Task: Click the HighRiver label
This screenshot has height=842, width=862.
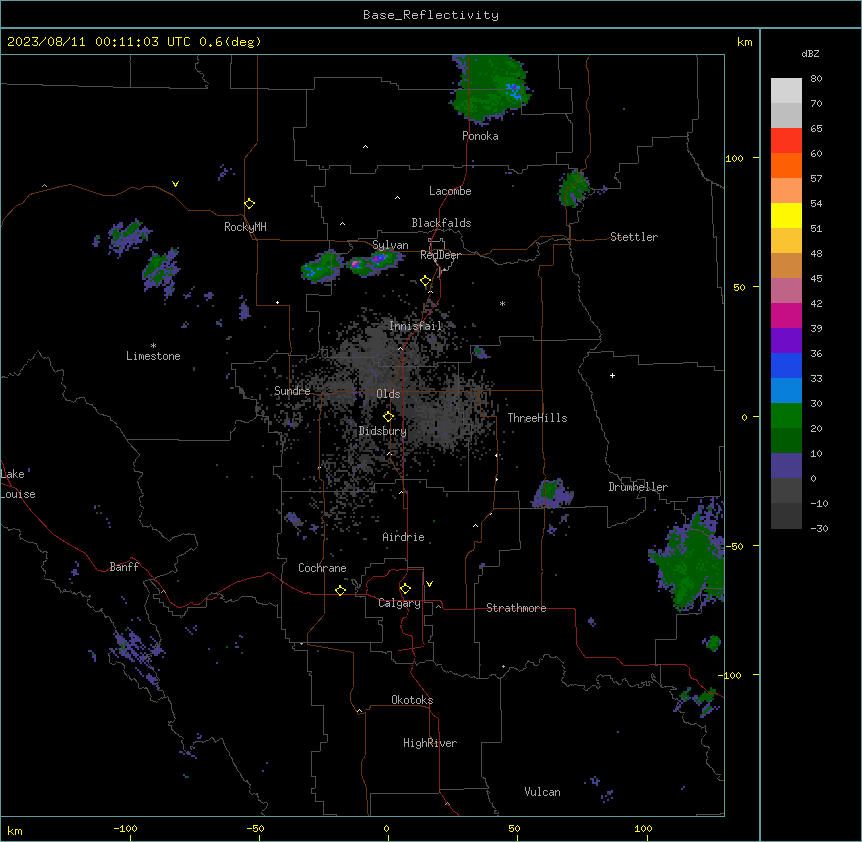Action: tap(430, 743)
